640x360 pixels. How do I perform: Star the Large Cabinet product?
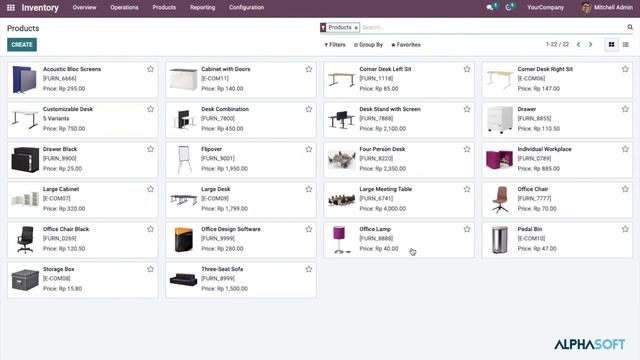pyautogui.click(x=151, y=189)
